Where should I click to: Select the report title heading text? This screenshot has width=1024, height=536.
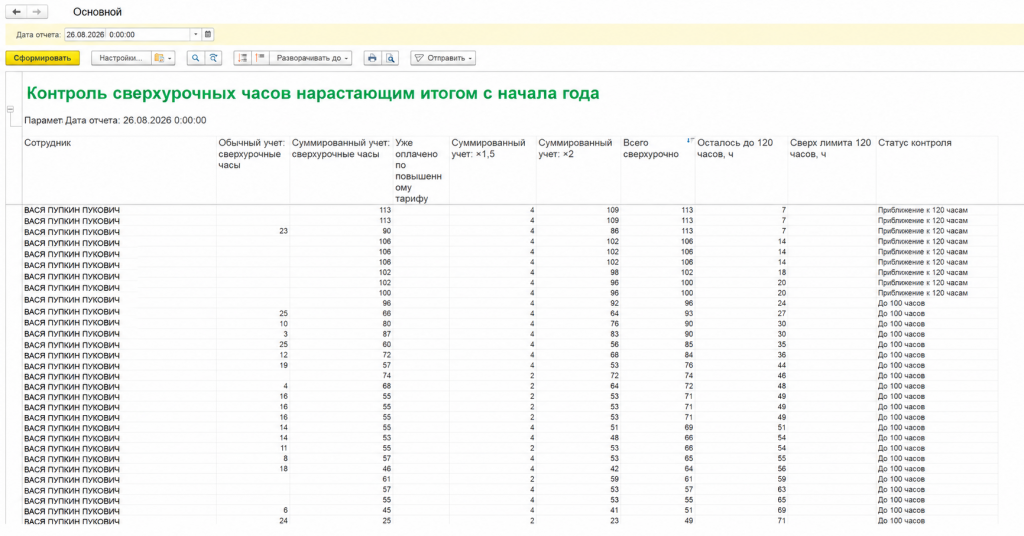point(313,93)
